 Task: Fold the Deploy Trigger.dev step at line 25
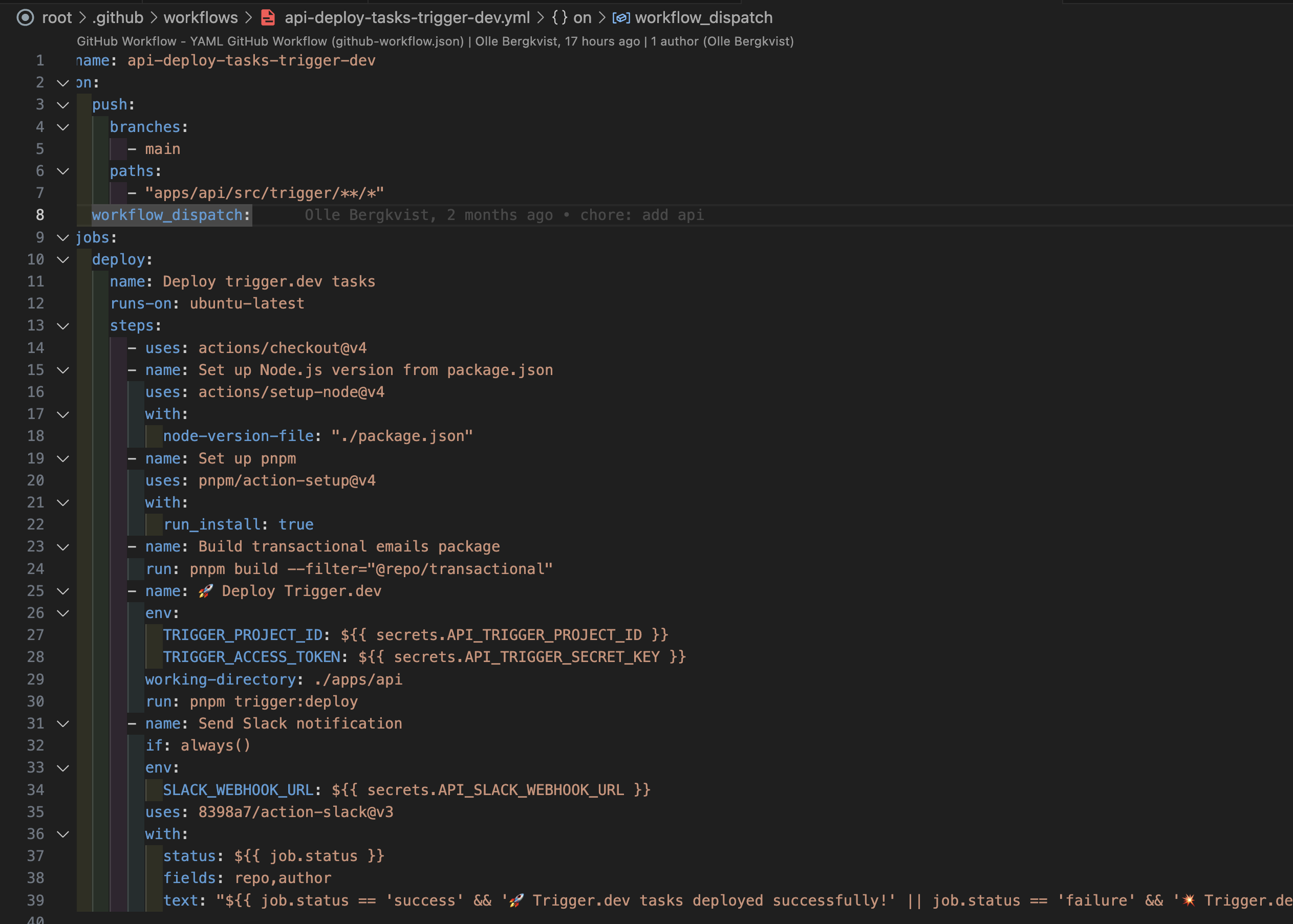[63, 591]
